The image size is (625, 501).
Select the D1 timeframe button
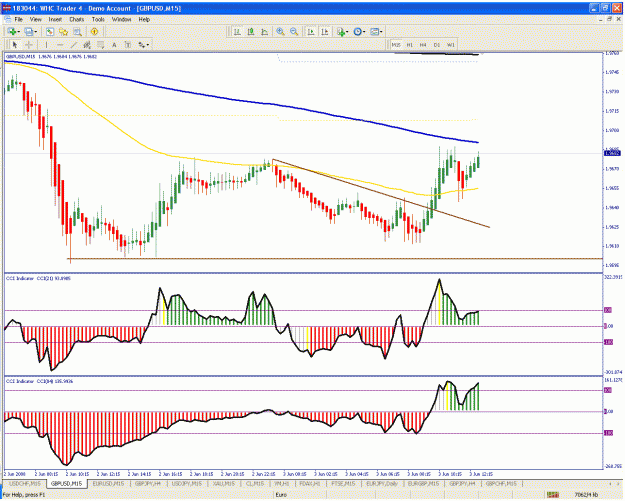pyautogui.click(x=437, y=45)
